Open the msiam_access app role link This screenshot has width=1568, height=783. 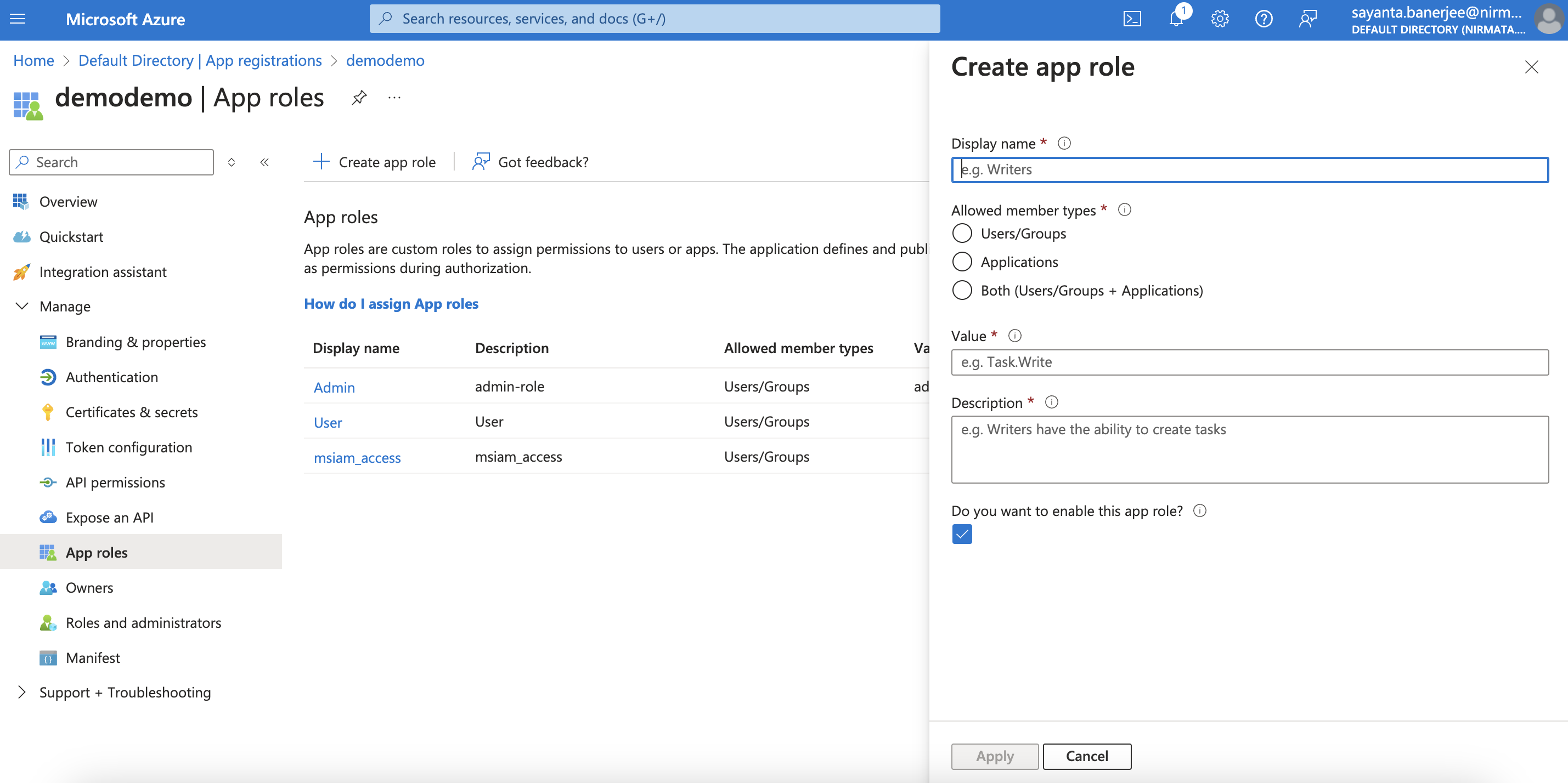pos(357,457)
